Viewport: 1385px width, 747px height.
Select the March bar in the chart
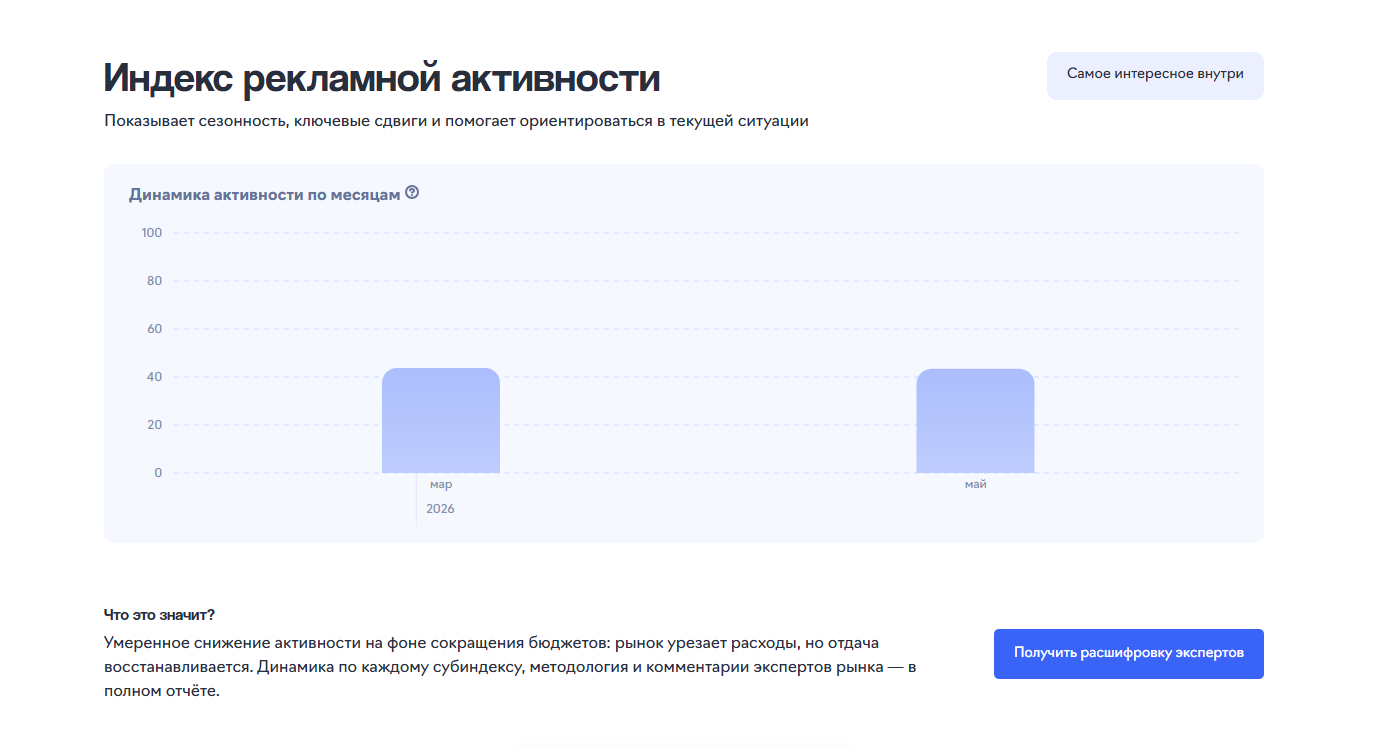point(441,420)
